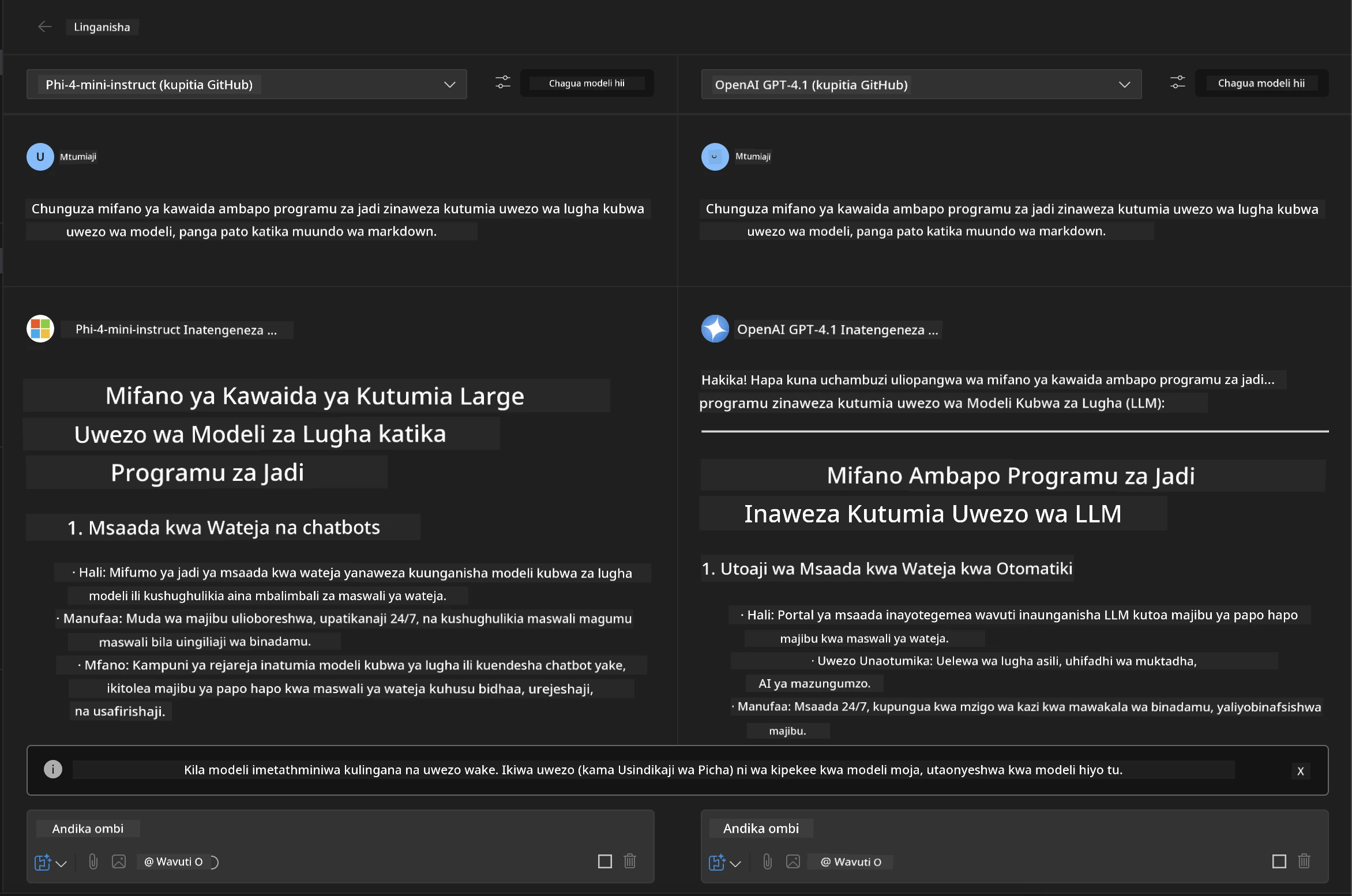Add an image in the right prompt box
This screenshot has width=1352, height=896.
click(793, 861)
